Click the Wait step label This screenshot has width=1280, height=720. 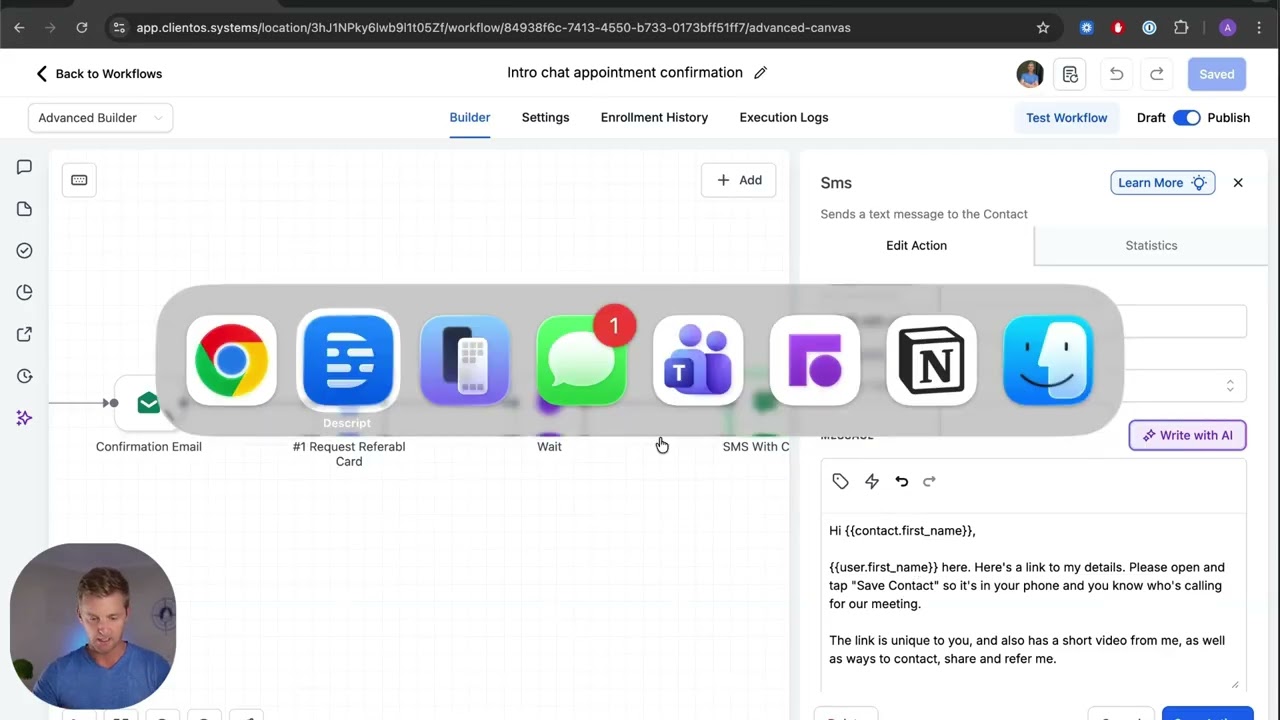[549, 447]
